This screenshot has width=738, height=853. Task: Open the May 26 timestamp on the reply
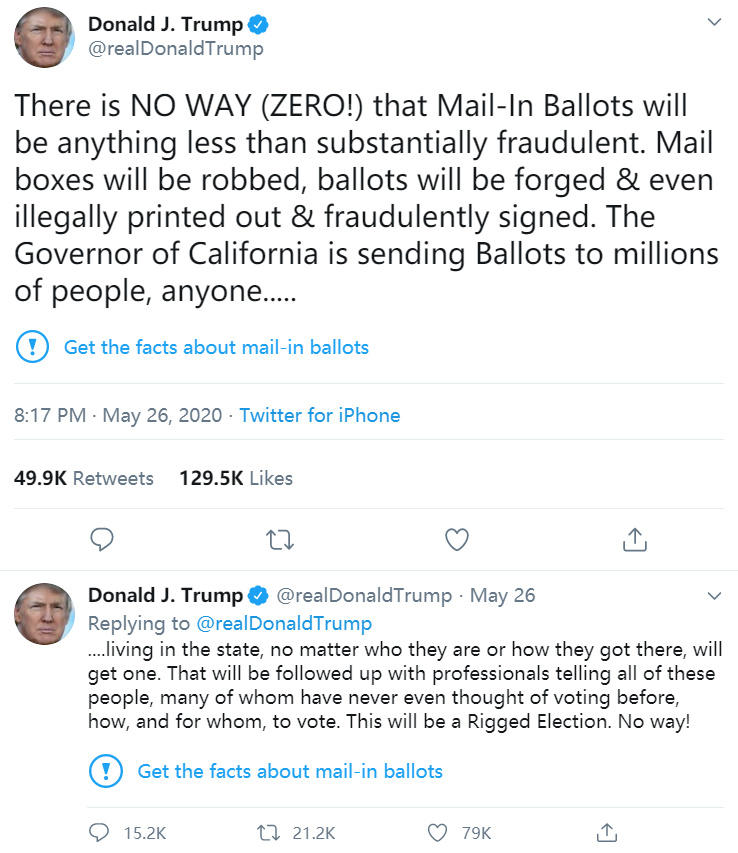coord(502,595)
